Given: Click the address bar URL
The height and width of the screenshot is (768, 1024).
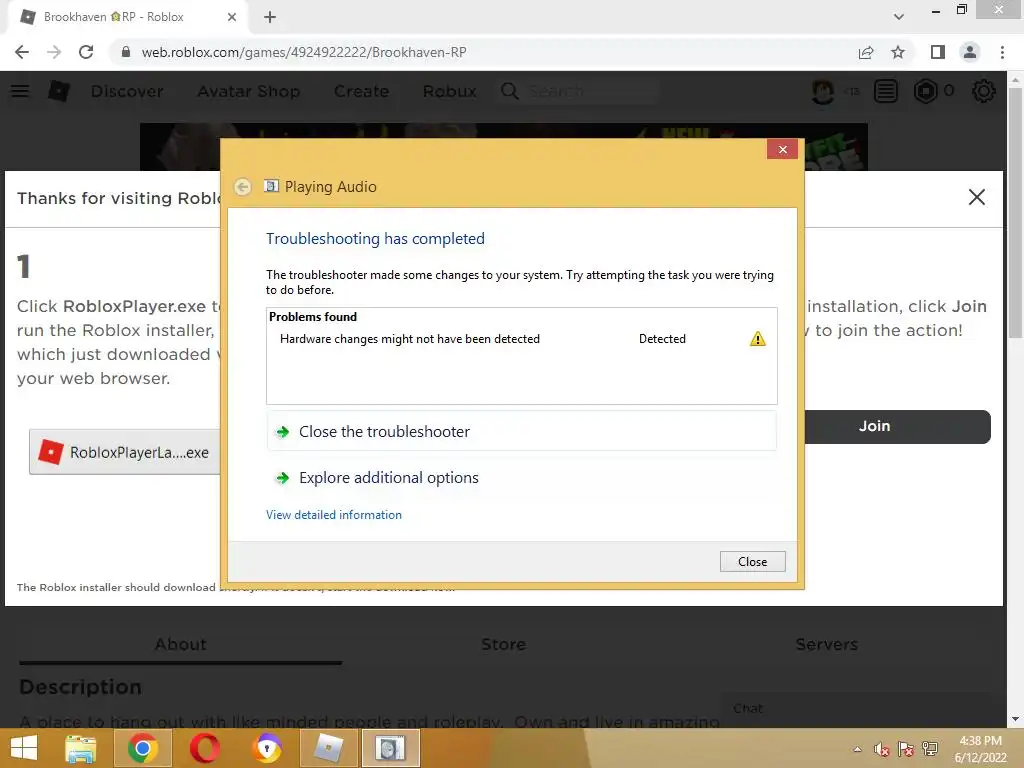Looking at the screenshot, I should point(304,52).
